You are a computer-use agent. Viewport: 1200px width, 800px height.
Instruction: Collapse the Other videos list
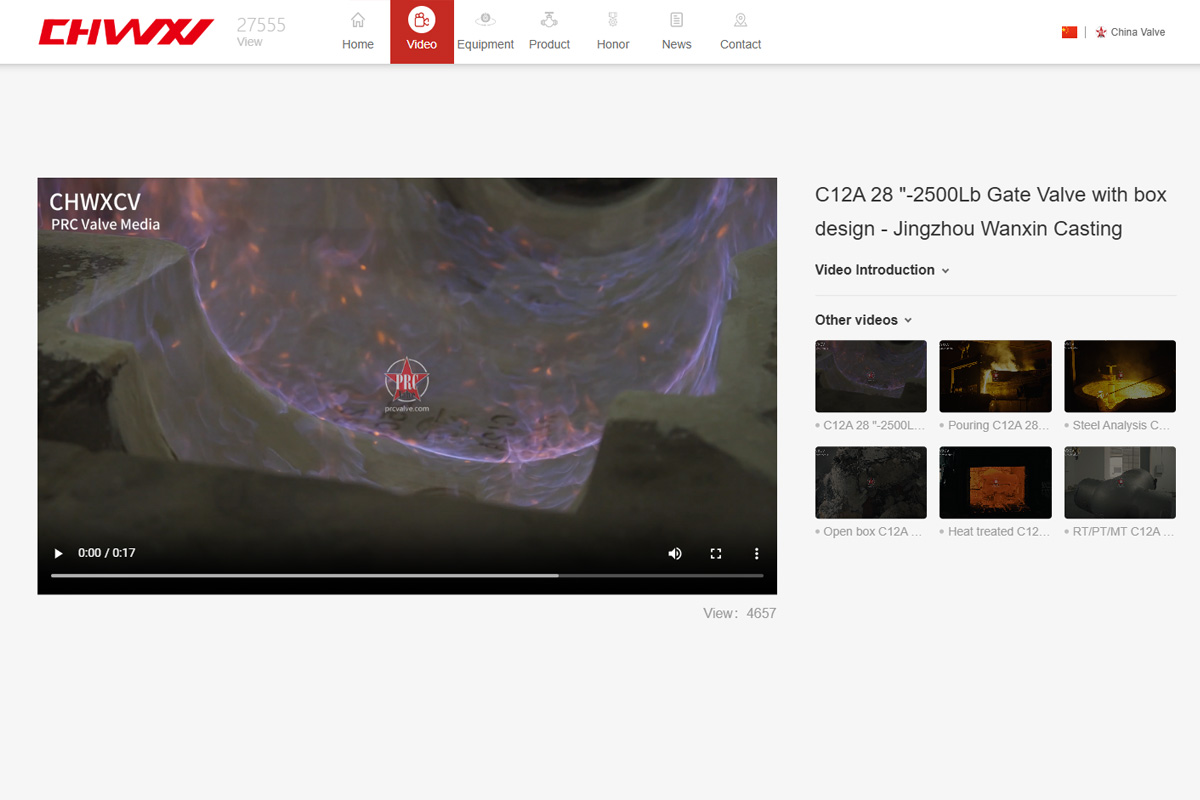(x=863, y=320)
